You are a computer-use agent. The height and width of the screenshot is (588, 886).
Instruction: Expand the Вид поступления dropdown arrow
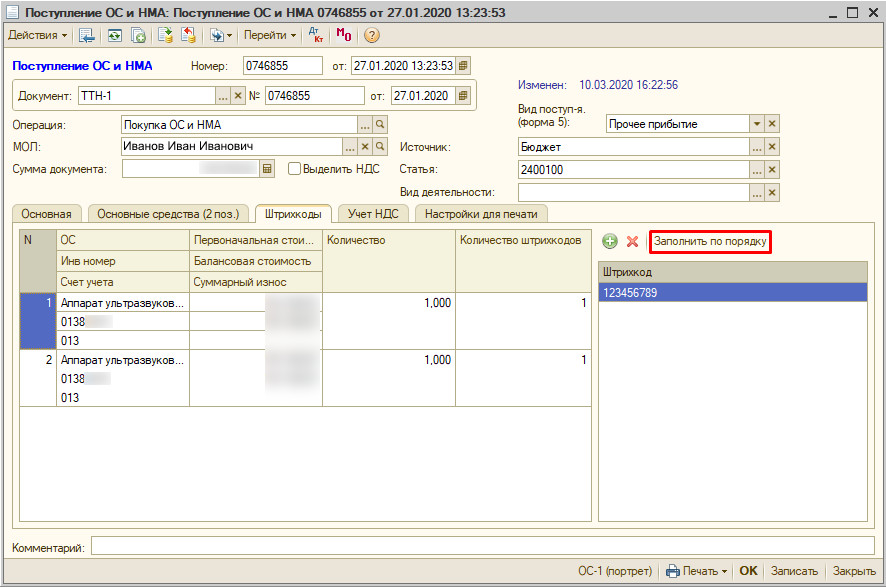coord(757,124)
